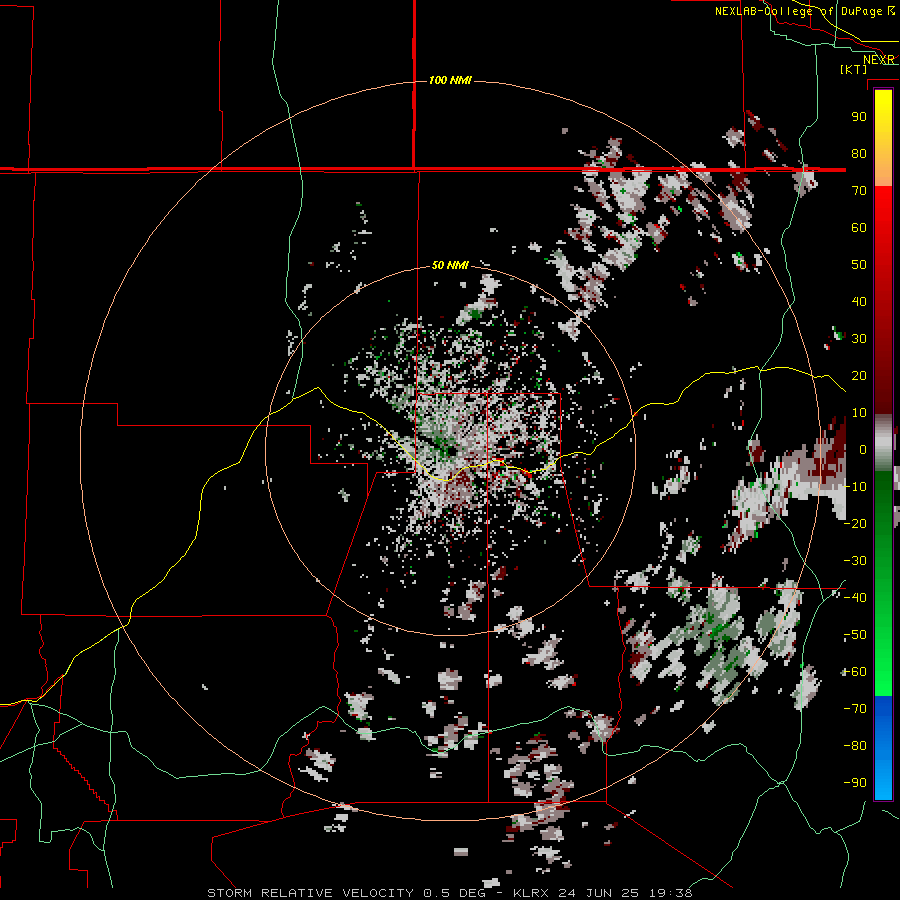Click the 60 value on velocity scale
Screen dimensions: 900x900
point(859,227)
